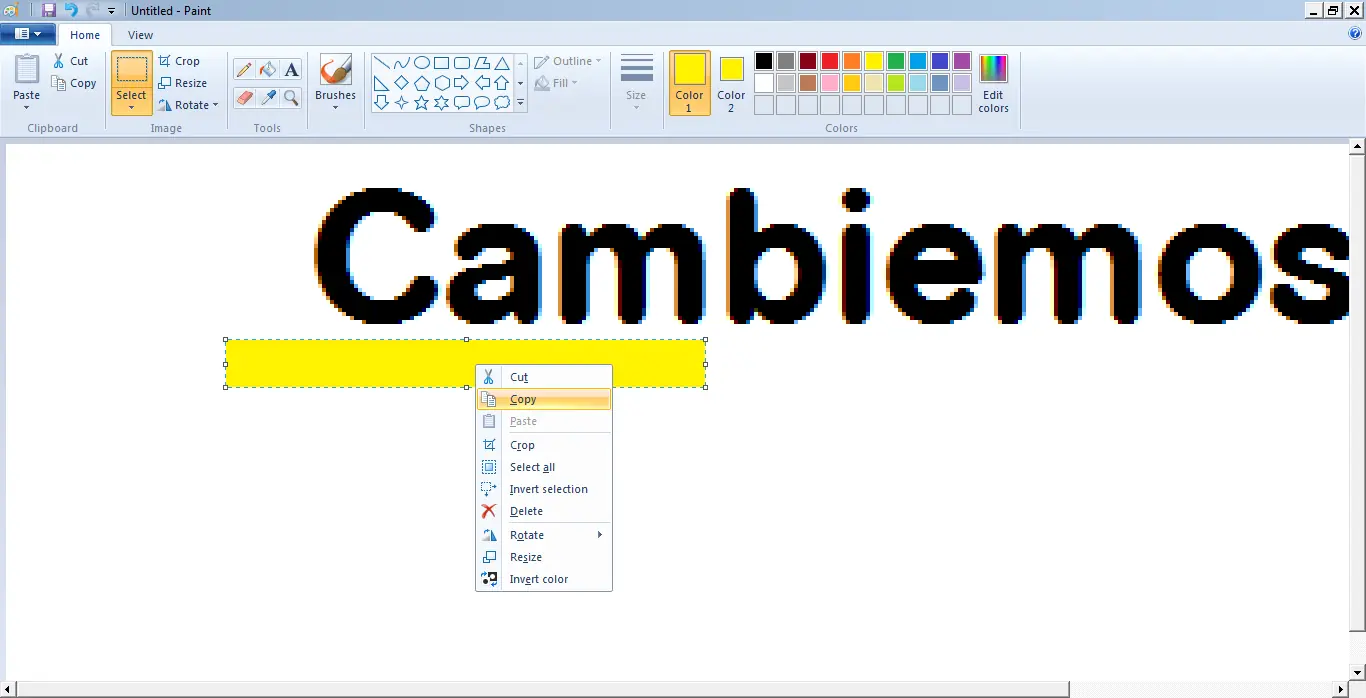This screenshot has width=1366, height=698.
Task: Choose Invert selection in context menu
Action: click(545, 489)
